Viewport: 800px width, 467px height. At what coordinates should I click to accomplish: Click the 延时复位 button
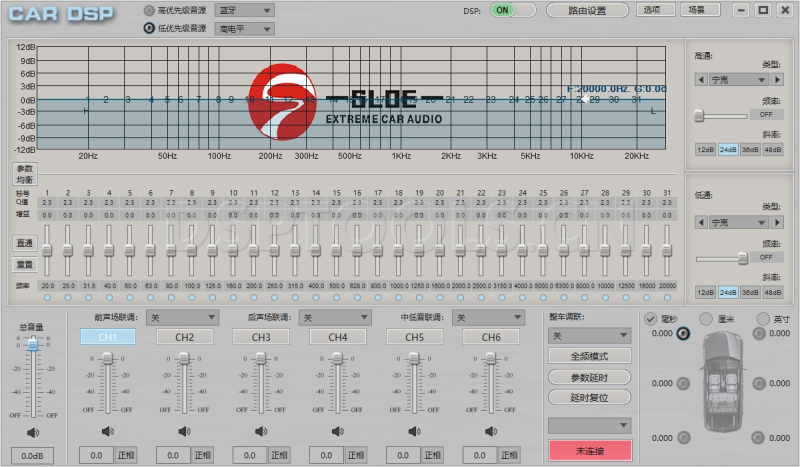(x=589, y=397)
